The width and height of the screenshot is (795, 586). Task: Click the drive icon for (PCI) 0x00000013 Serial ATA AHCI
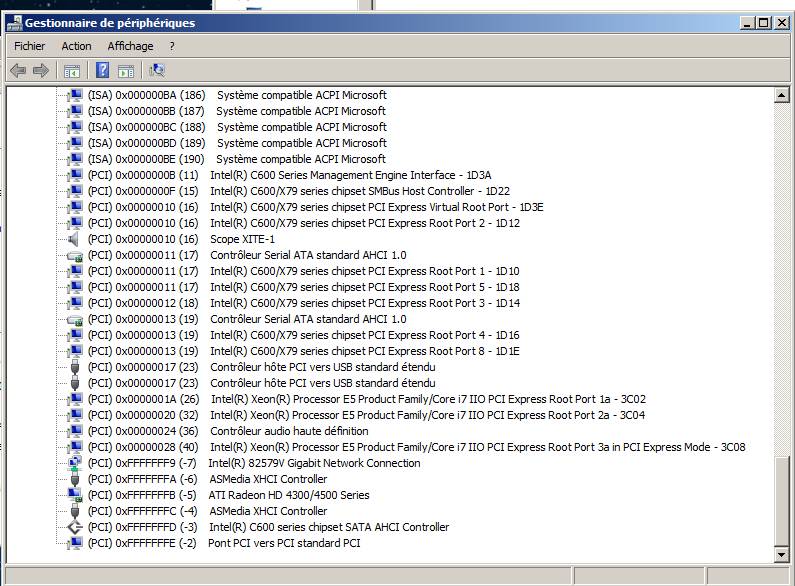pyautogui.click(x=75, y=319)
